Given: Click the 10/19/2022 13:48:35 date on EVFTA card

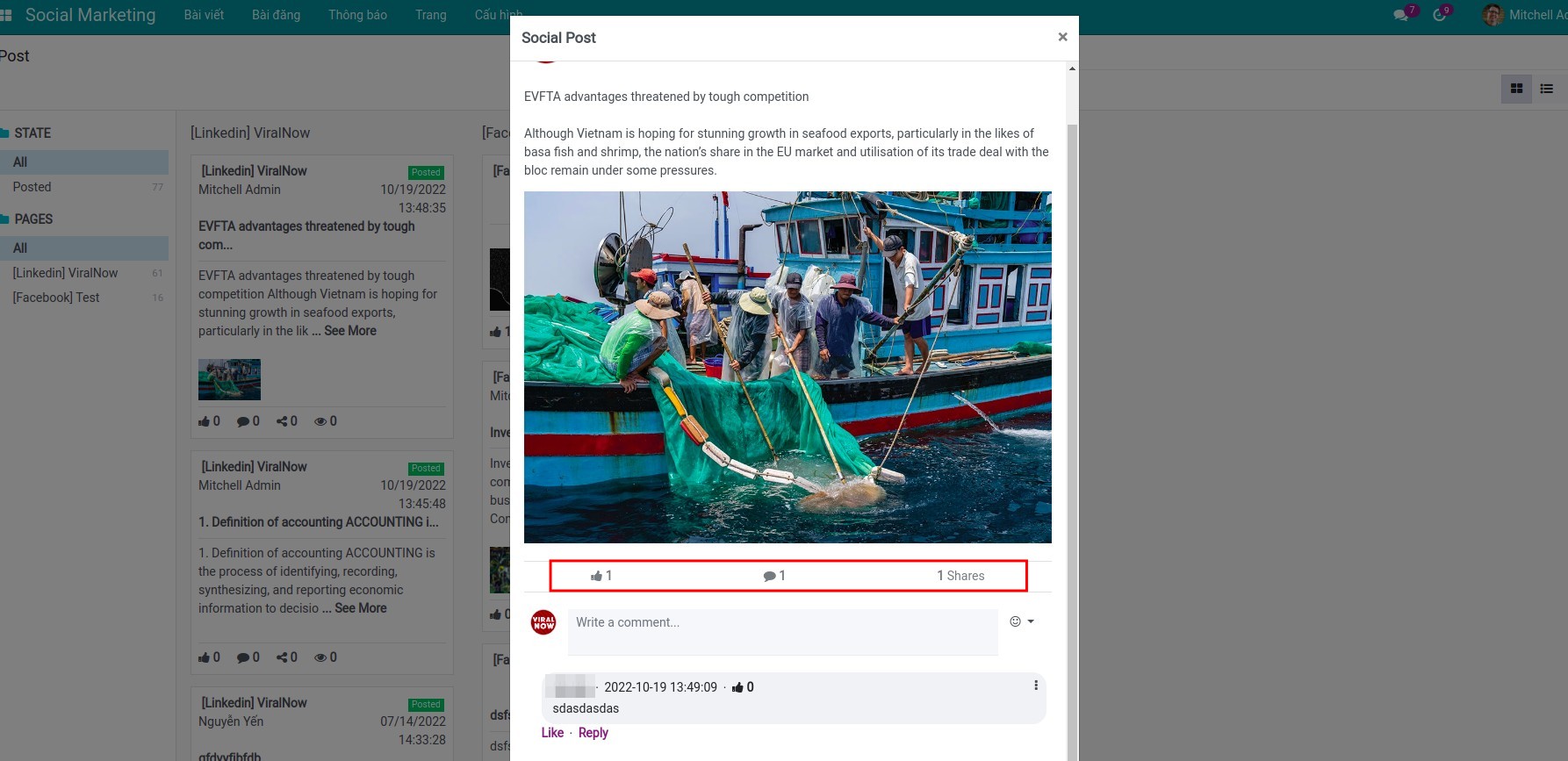Looking at the screenshot, I should coord(413,198).
